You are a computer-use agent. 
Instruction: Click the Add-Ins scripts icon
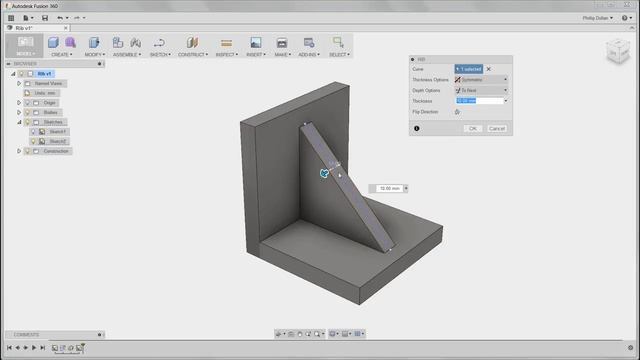coord(309,42)
